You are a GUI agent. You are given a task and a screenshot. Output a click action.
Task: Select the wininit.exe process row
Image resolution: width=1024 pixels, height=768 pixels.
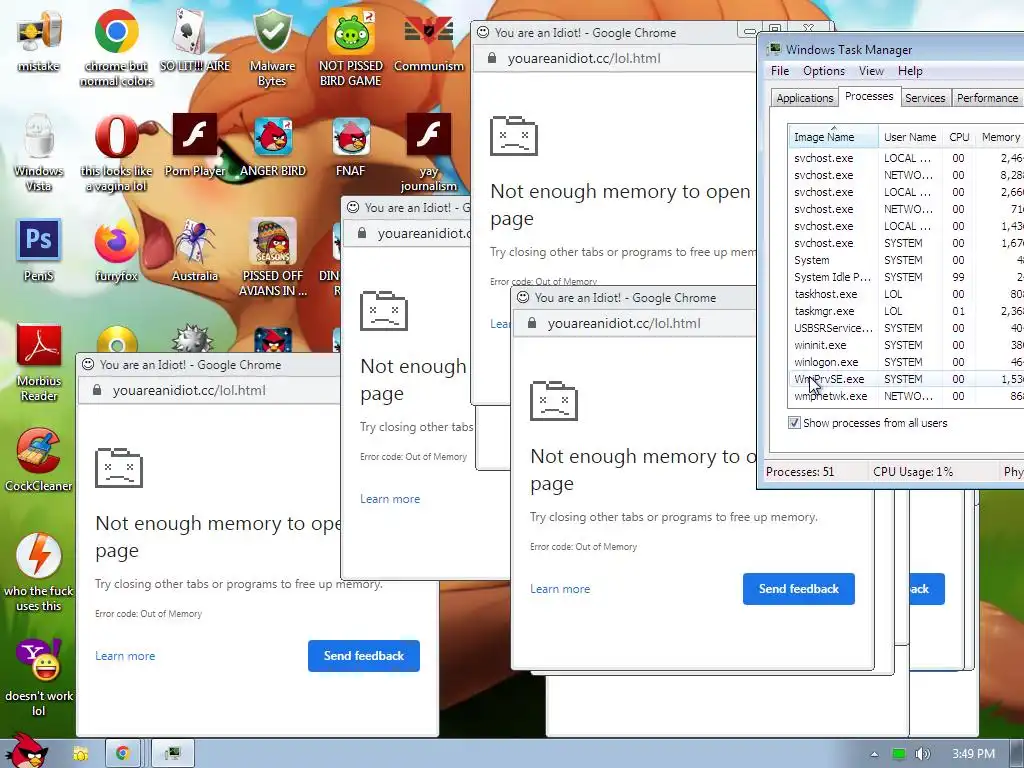point(906,345)
